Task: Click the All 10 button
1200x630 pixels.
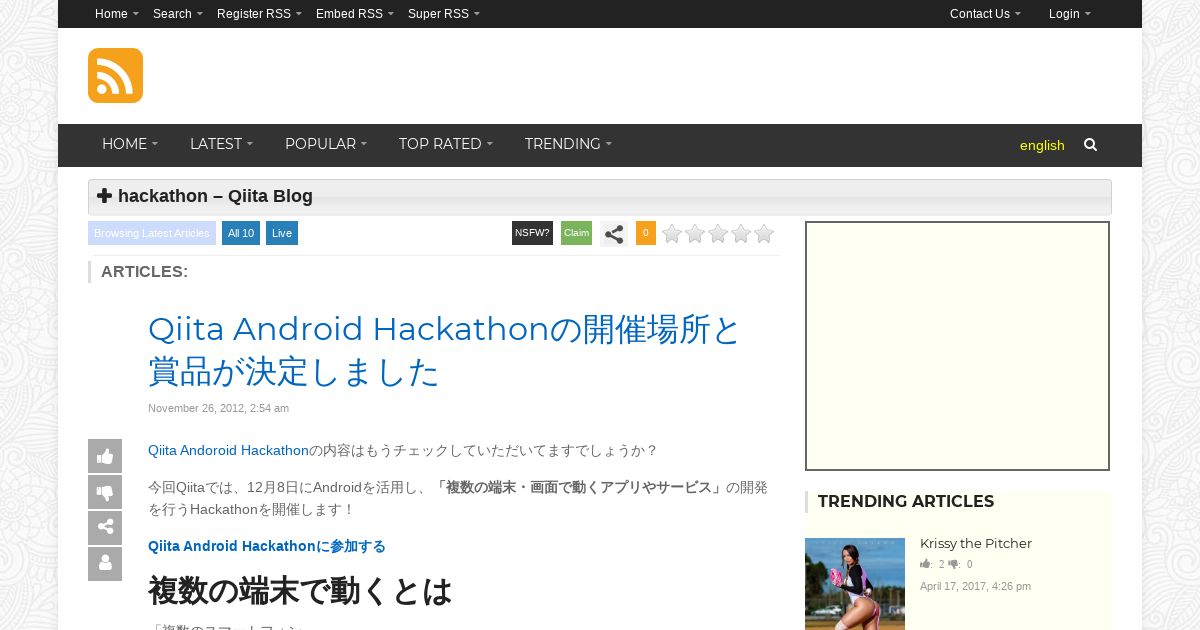Action: (x=241, y=233)
